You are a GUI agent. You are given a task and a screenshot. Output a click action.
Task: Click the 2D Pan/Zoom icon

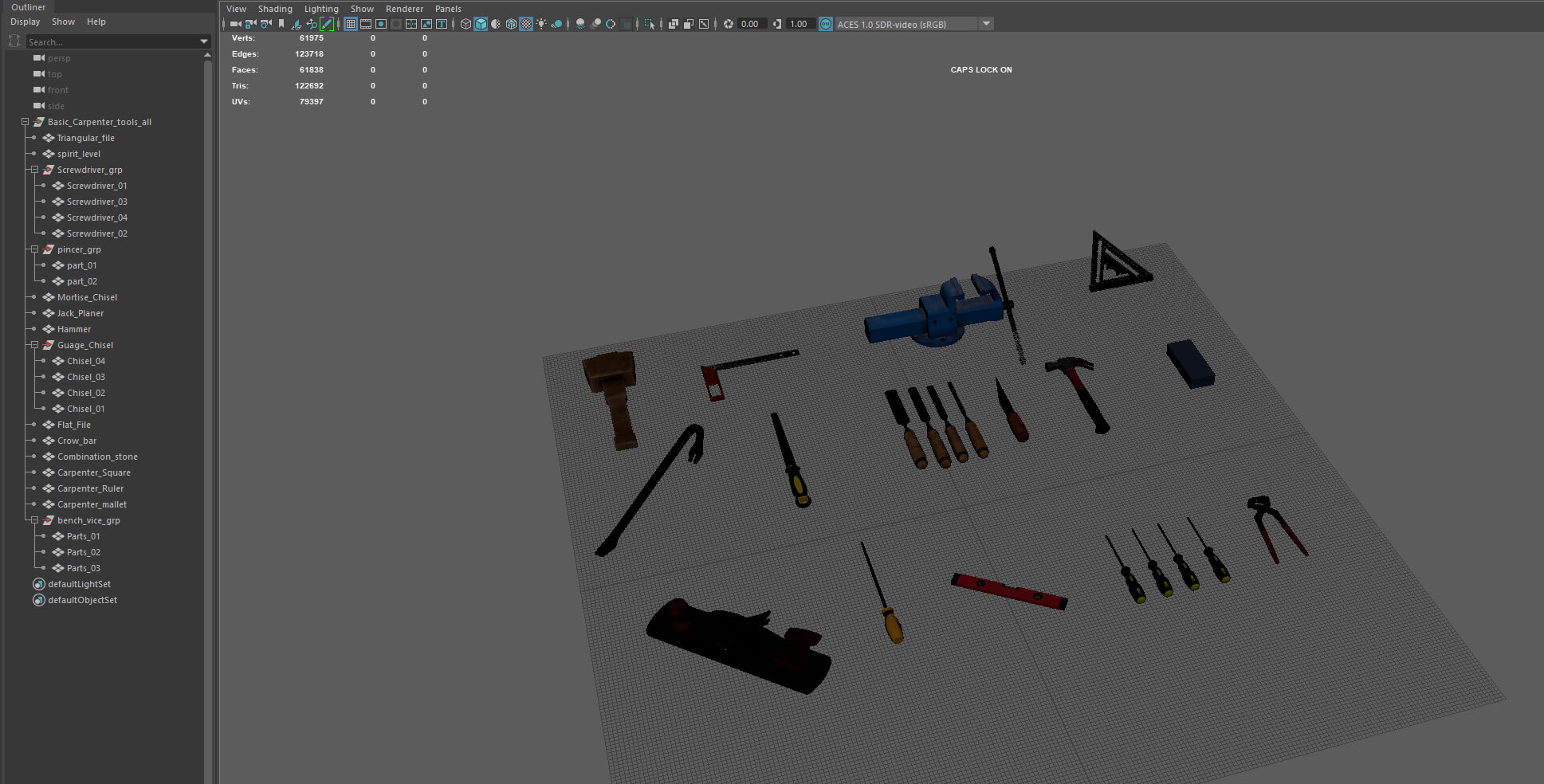pos(312,24)
